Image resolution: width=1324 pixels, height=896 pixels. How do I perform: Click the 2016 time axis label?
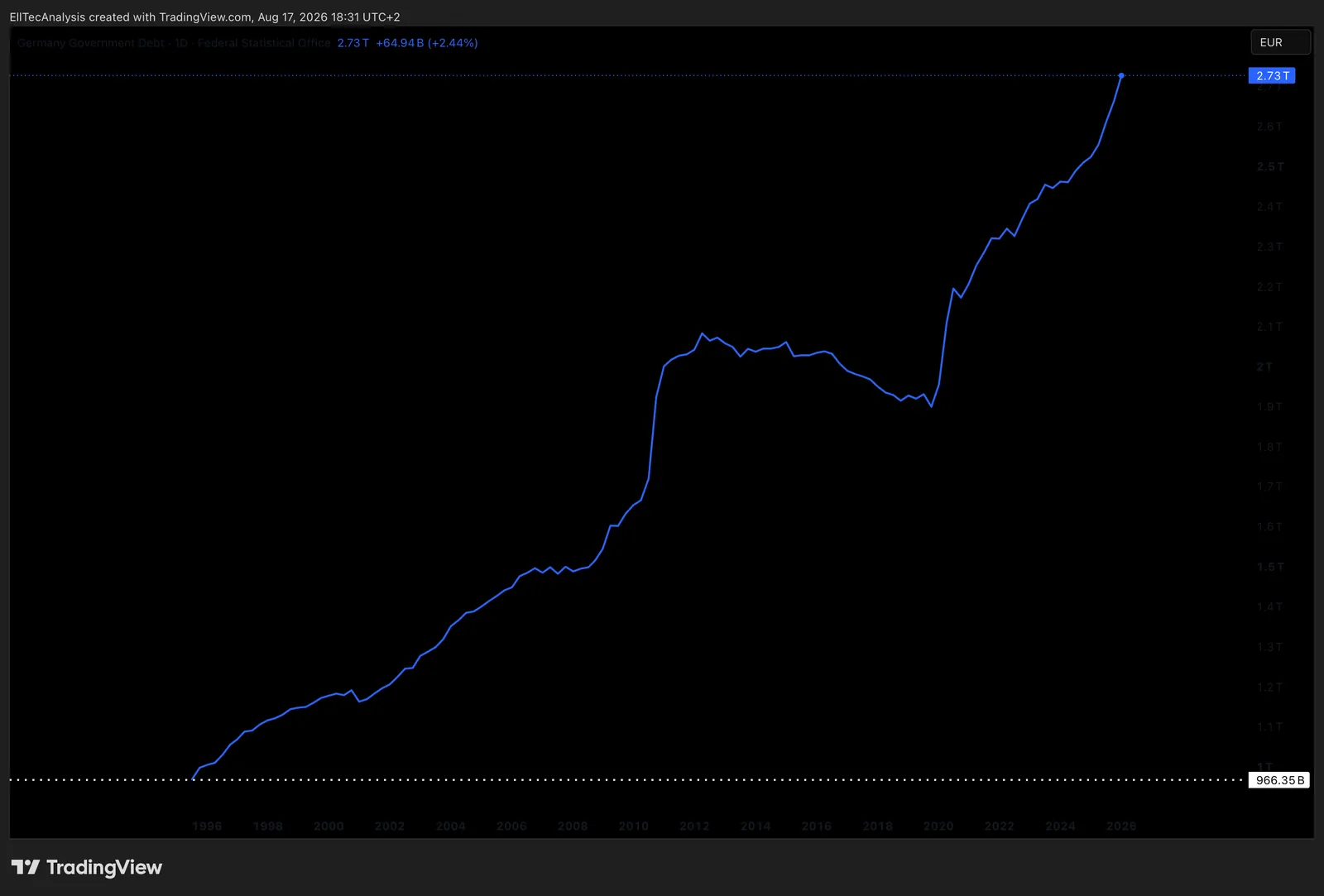[817, 826]
